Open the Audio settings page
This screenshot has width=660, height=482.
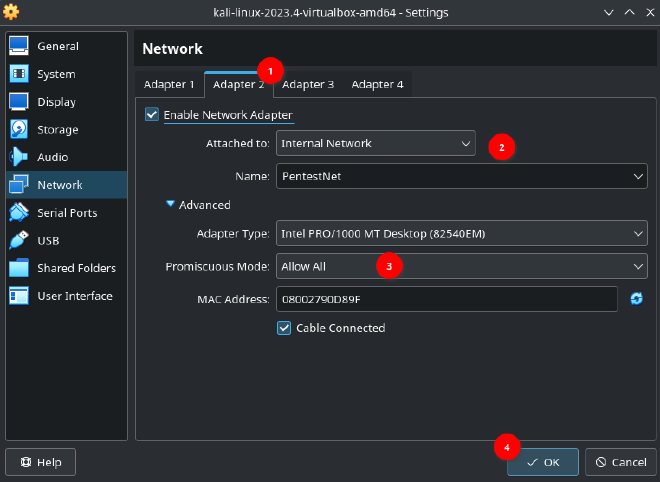point(67,157)
